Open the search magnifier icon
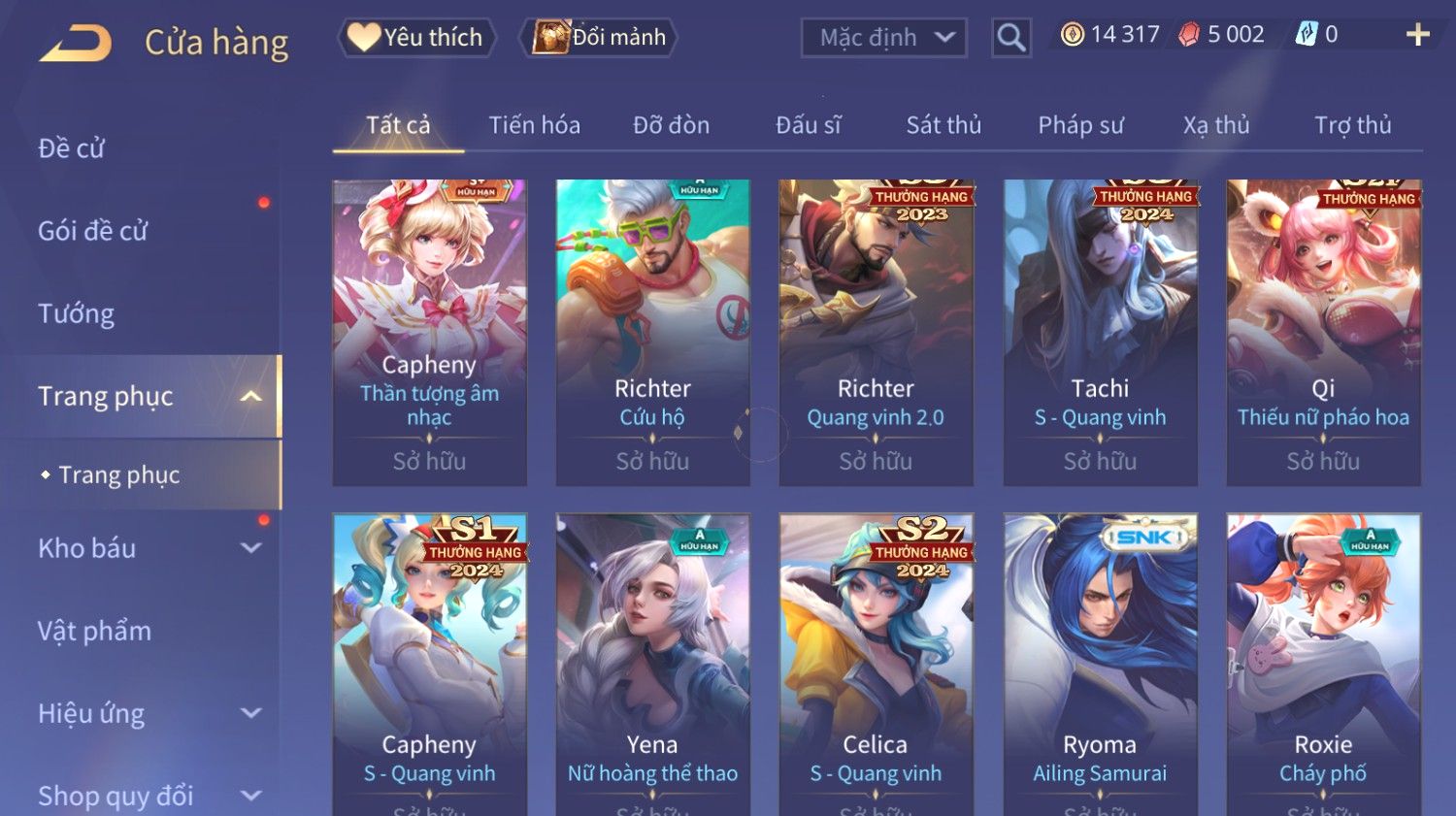Viewport: 1456px width, 816px height. pyautogui.click(x=1011, y=38)
